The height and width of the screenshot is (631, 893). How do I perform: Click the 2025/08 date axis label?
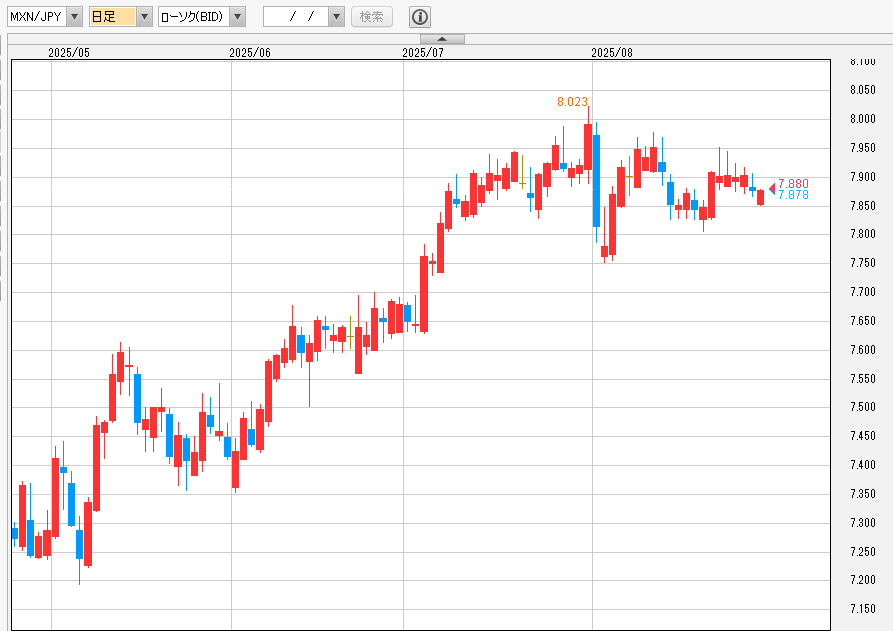pos(612,52)
